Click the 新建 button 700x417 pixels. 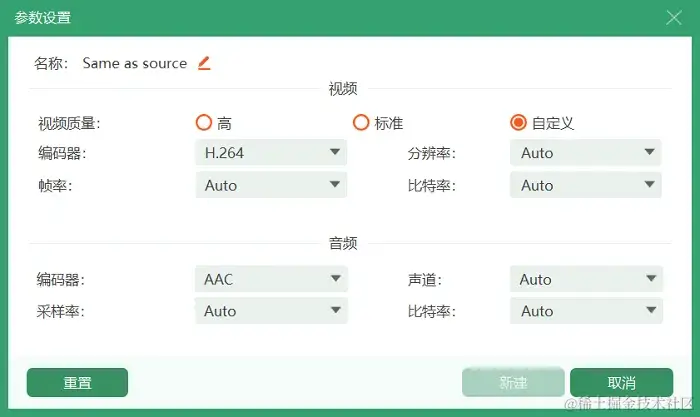(x=513, y=383)
